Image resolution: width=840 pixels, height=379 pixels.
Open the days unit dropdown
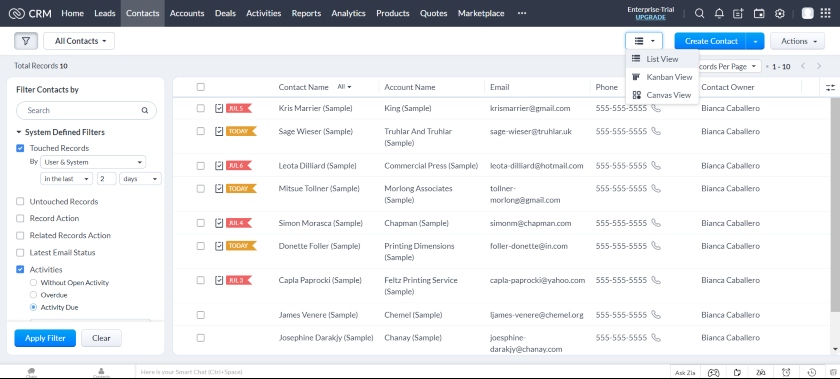(x=140, y=179)
